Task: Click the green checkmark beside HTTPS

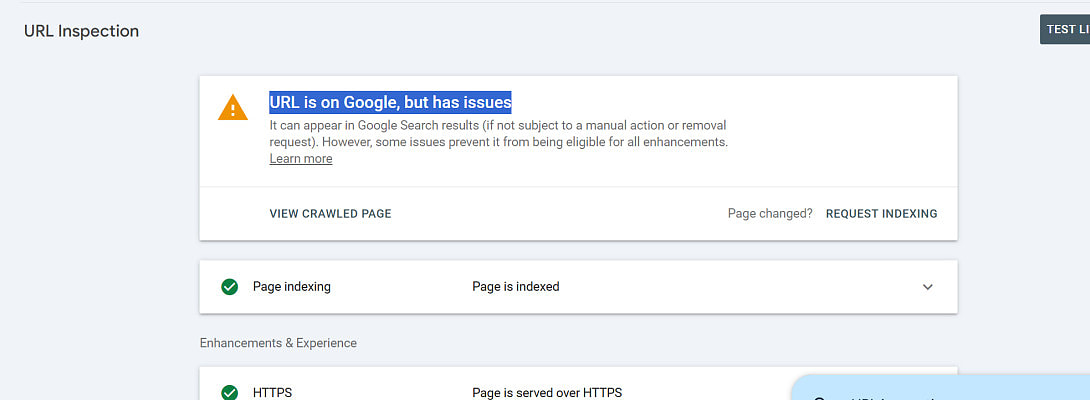Action: tap(229, 392)
